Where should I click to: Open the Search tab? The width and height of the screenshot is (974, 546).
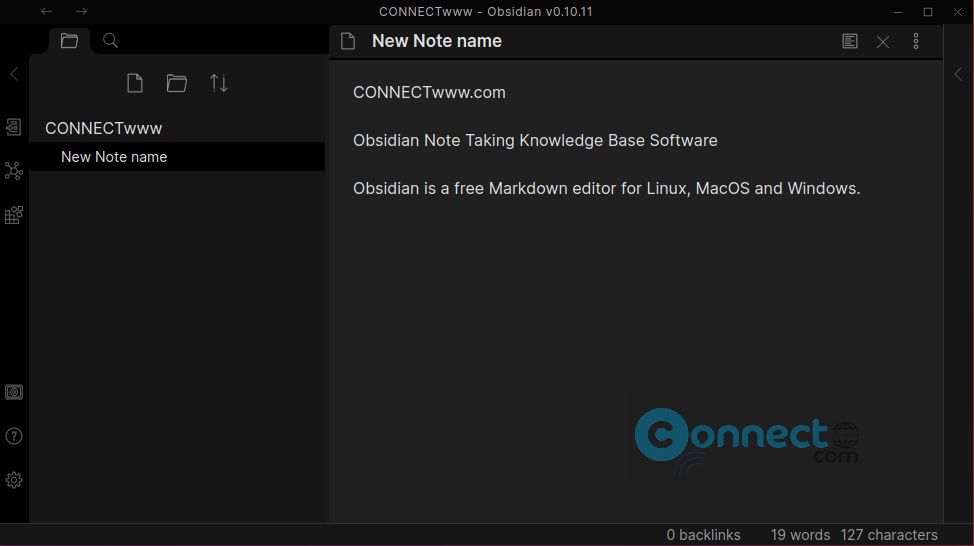[111, 41]
